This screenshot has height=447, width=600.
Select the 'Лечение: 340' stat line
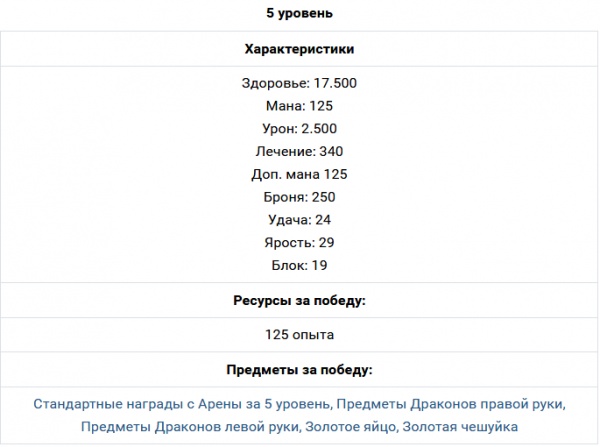click(300, 151)
